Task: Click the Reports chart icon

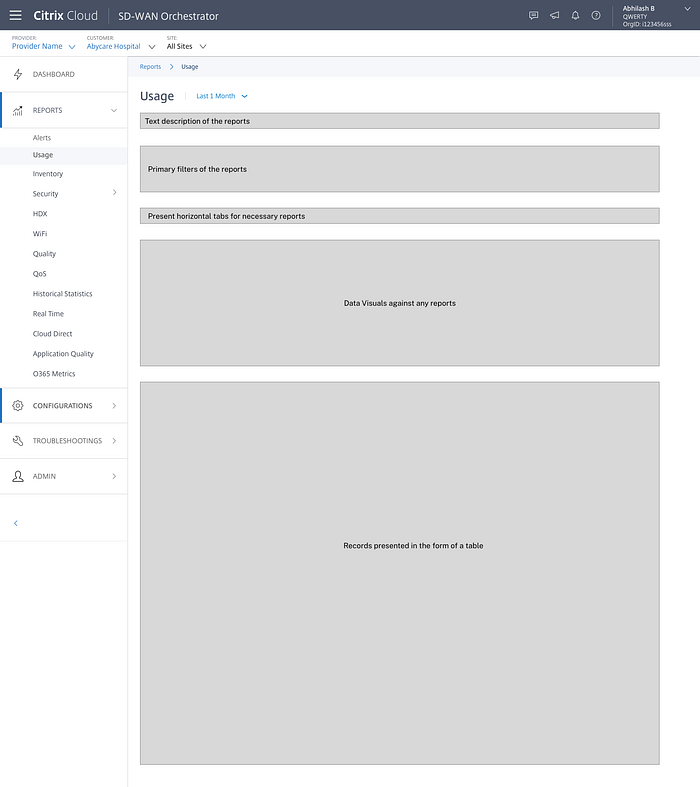Action: click(18, 110)
